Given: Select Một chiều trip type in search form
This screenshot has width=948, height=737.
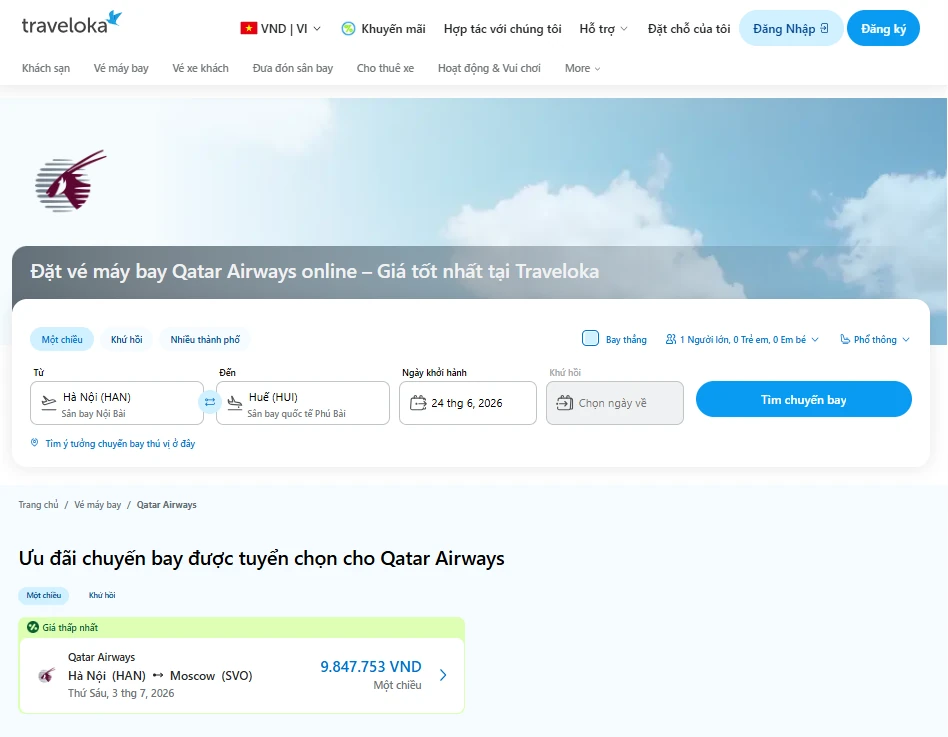Looking at the screenshot, I should 62,339.
